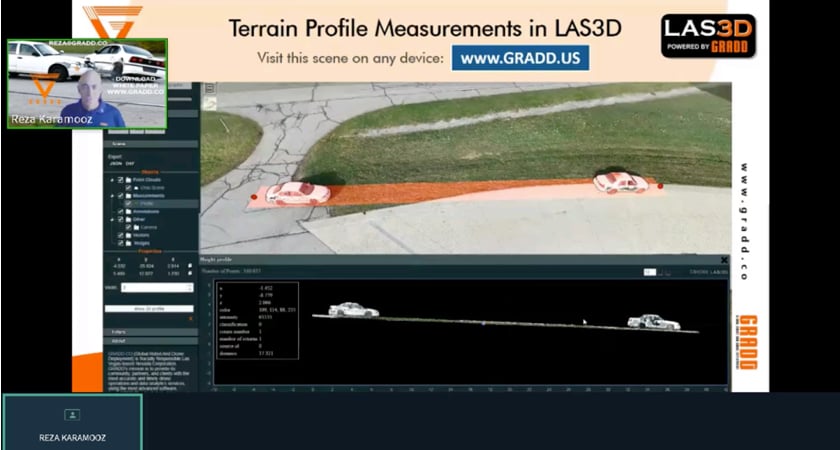Click the LAS3D powered by GRADD logo
This screenshot has width=840, height=450.
[708, 36]
